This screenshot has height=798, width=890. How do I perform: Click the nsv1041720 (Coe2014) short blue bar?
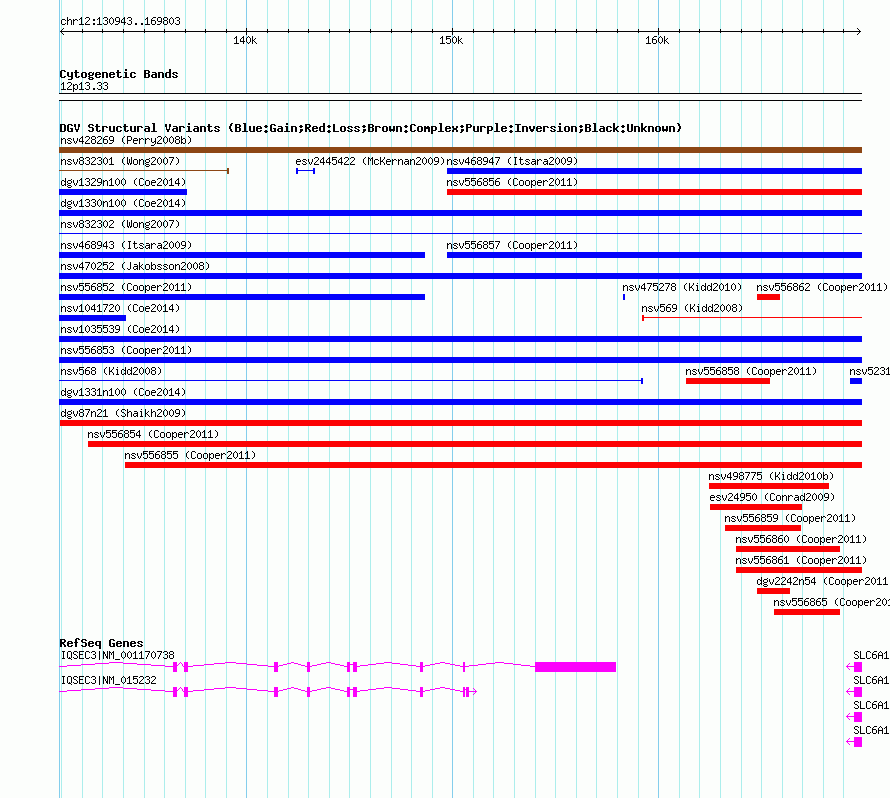tap(93, 318)
